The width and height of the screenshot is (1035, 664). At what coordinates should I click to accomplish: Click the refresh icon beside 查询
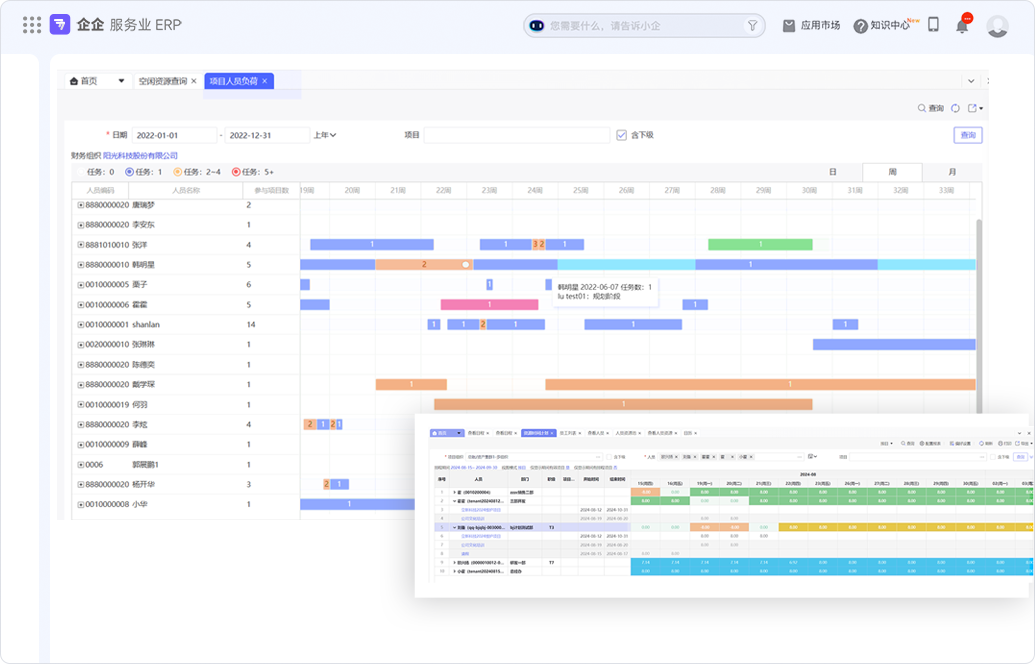click(x=955, y=108)
